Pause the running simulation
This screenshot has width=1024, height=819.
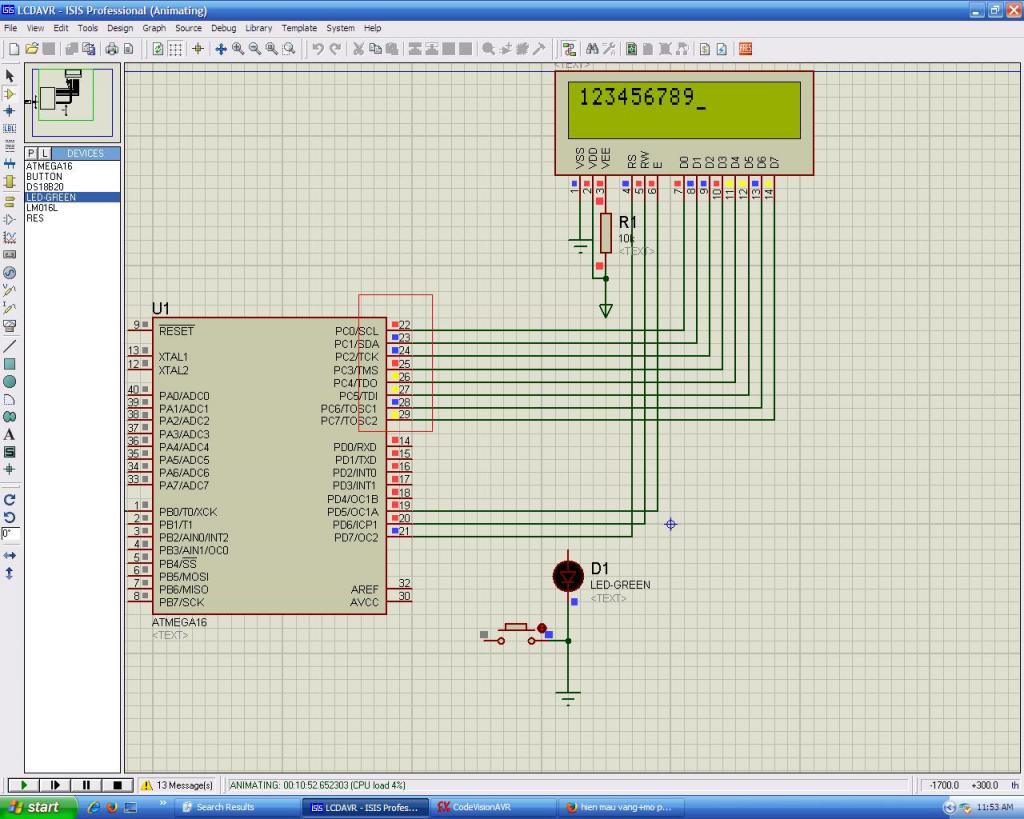[86, 785]
